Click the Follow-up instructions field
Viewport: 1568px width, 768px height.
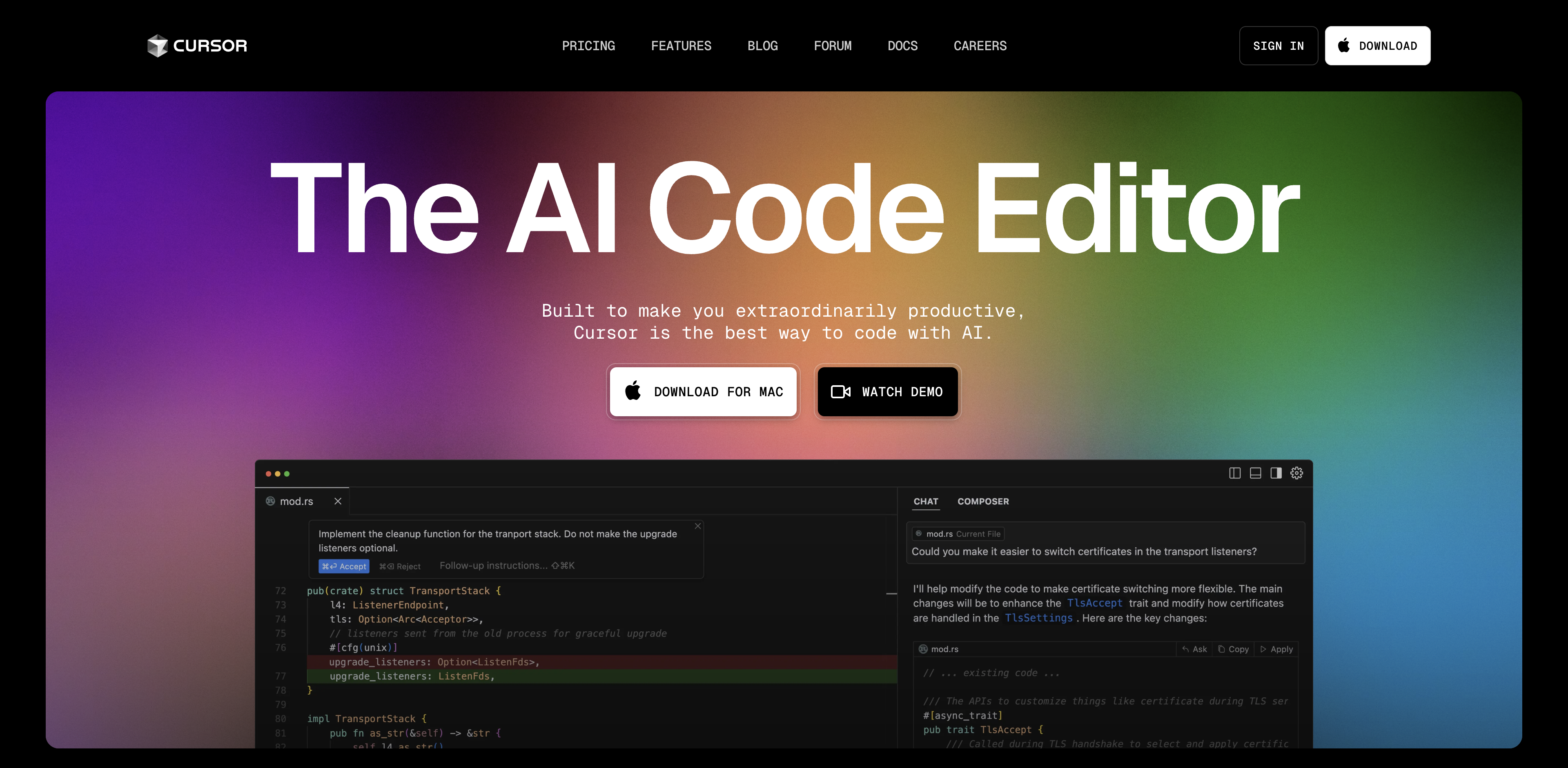[507, 566]
